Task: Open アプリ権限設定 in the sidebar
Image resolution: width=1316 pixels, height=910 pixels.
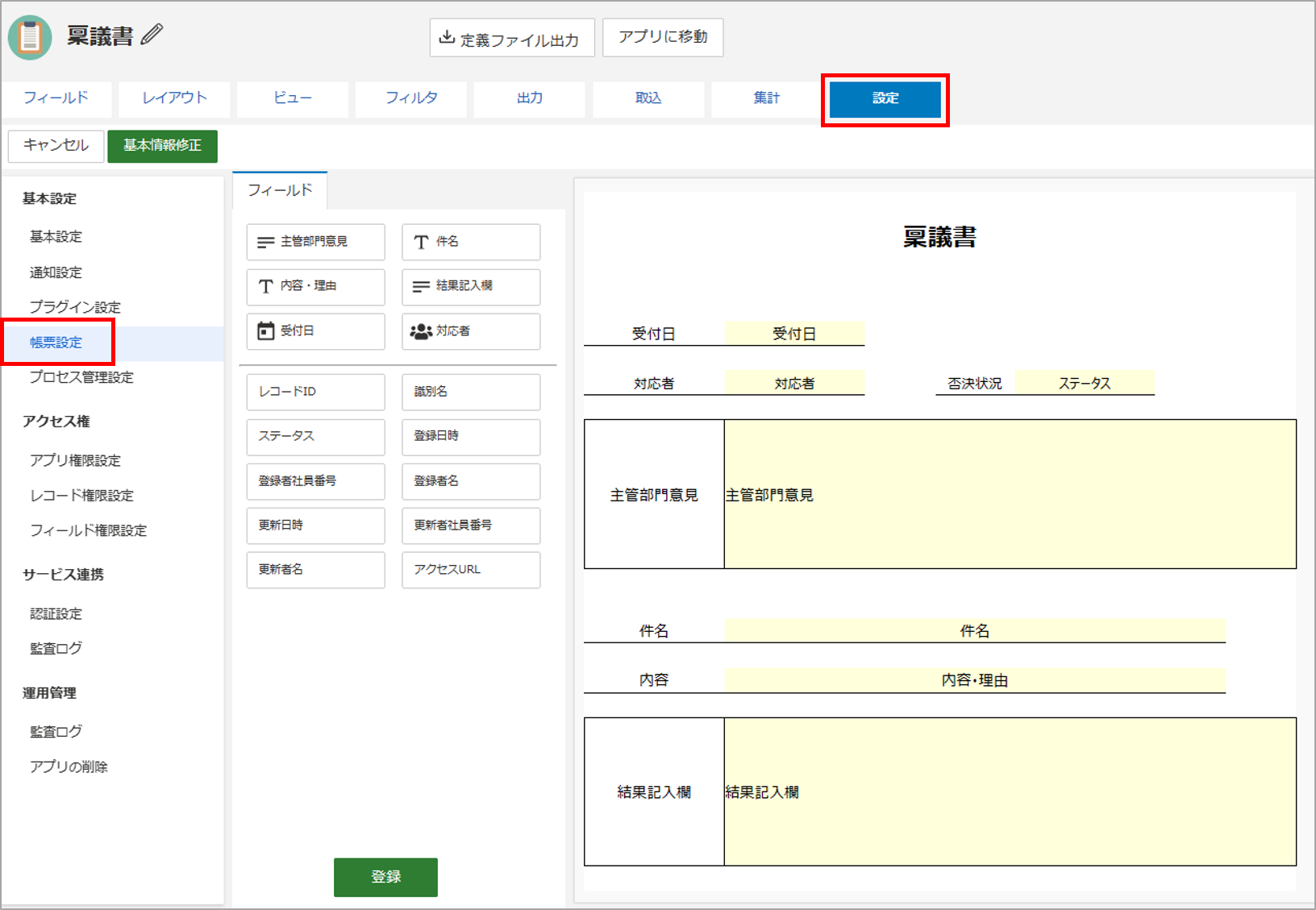Action: click(75, 460)
